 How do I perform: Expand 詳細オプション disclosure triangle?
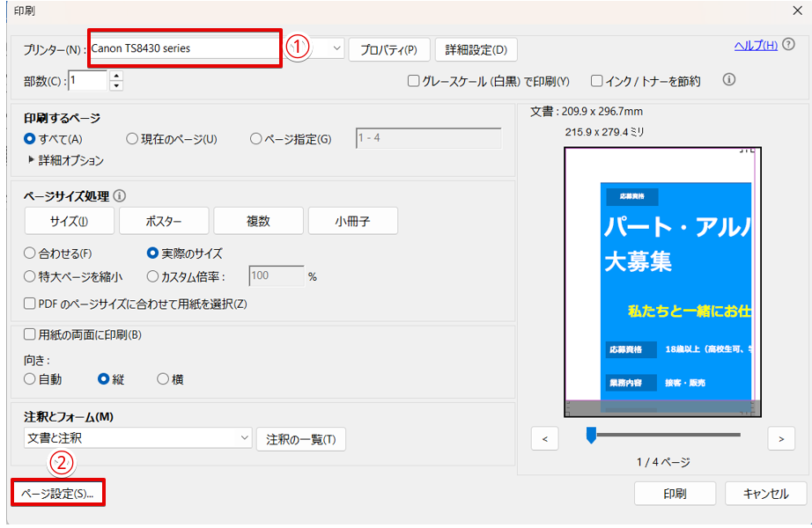[31, 160]
